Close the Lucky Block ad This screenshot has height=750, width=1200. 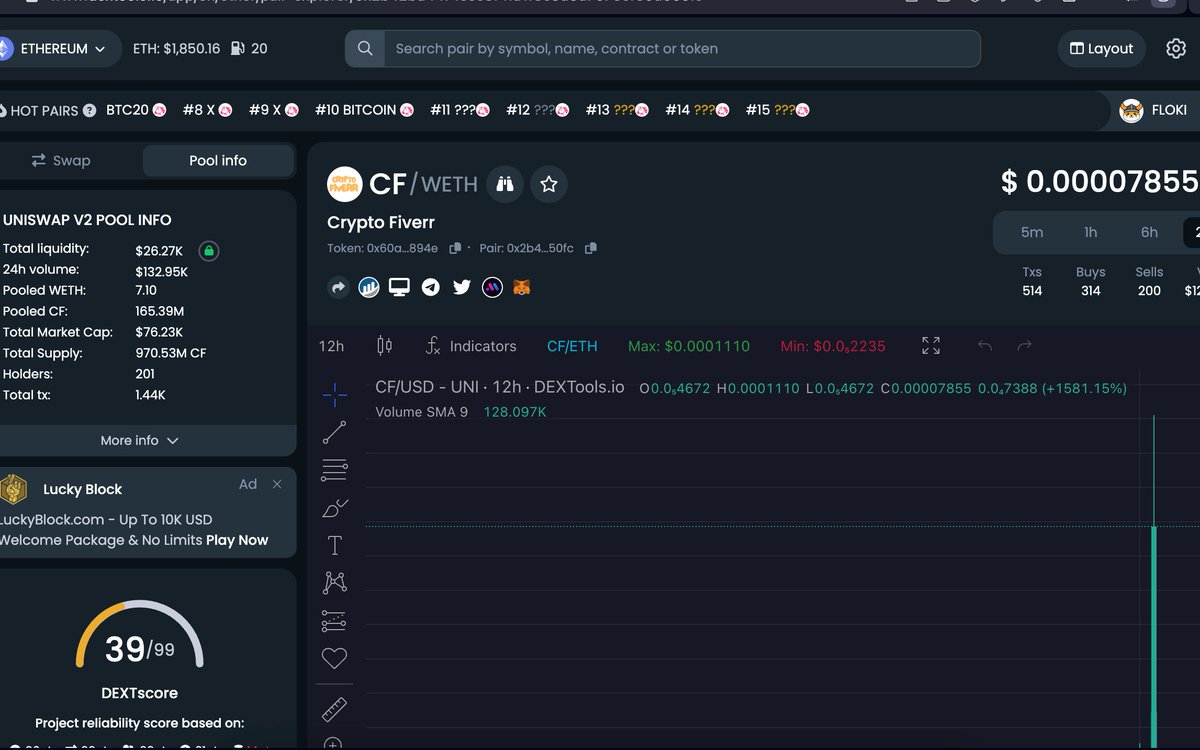[x=277, y=484]
